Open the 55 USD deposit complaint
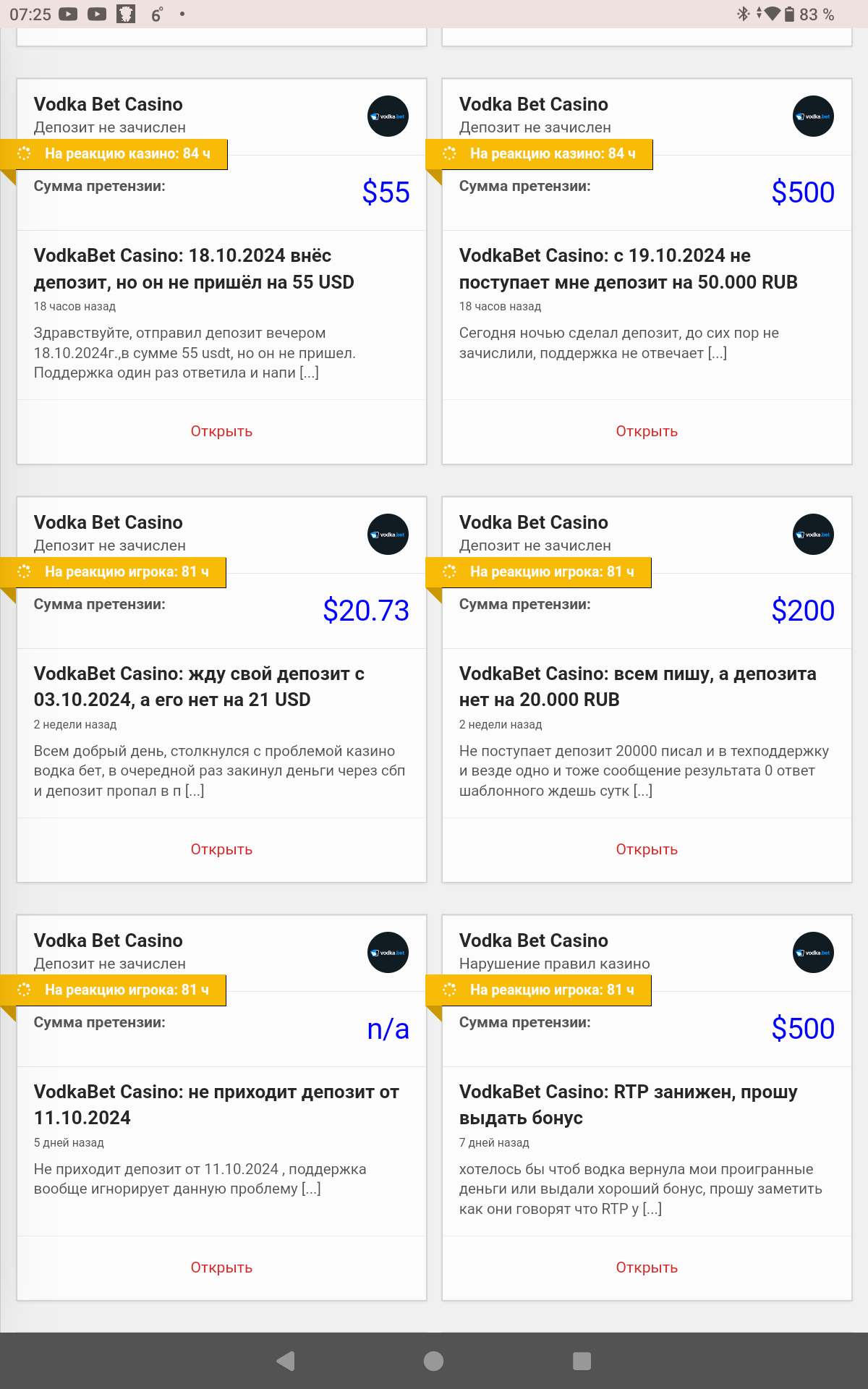 (x=221, y=431)
